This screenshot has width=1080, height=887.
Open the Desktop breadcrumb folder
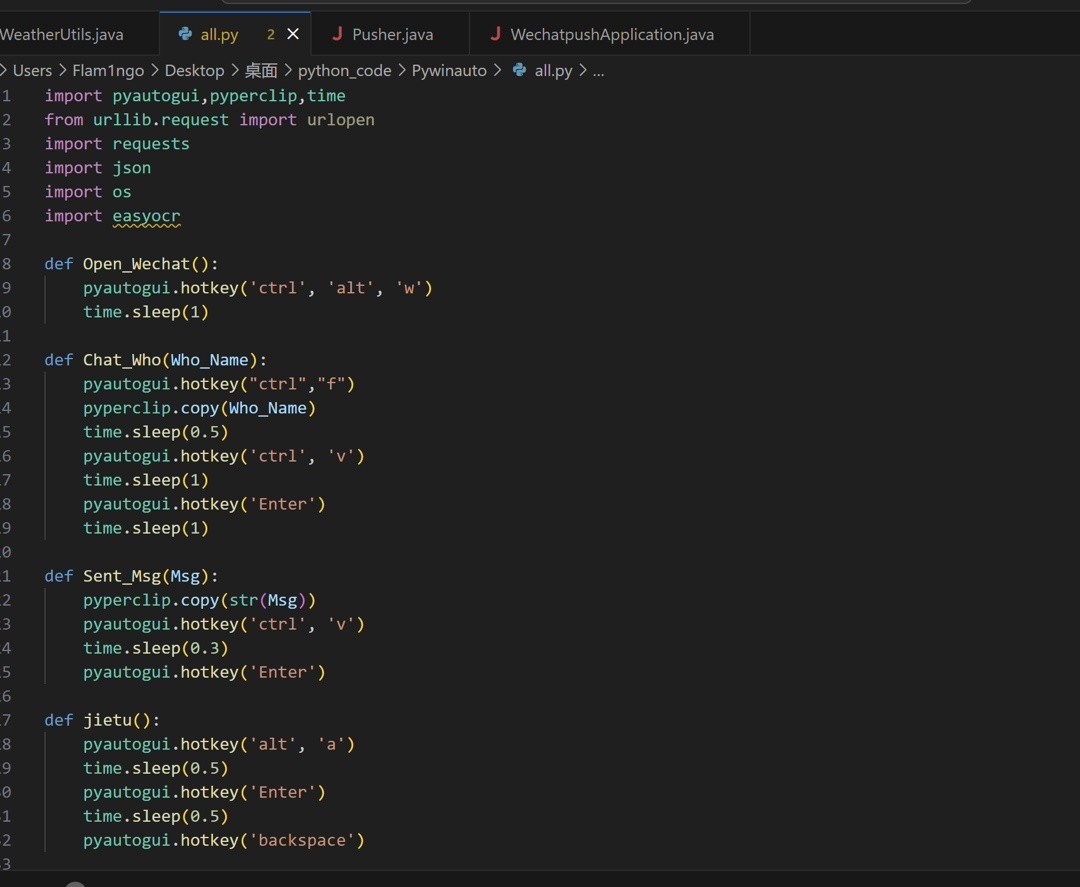coord(194,71)
